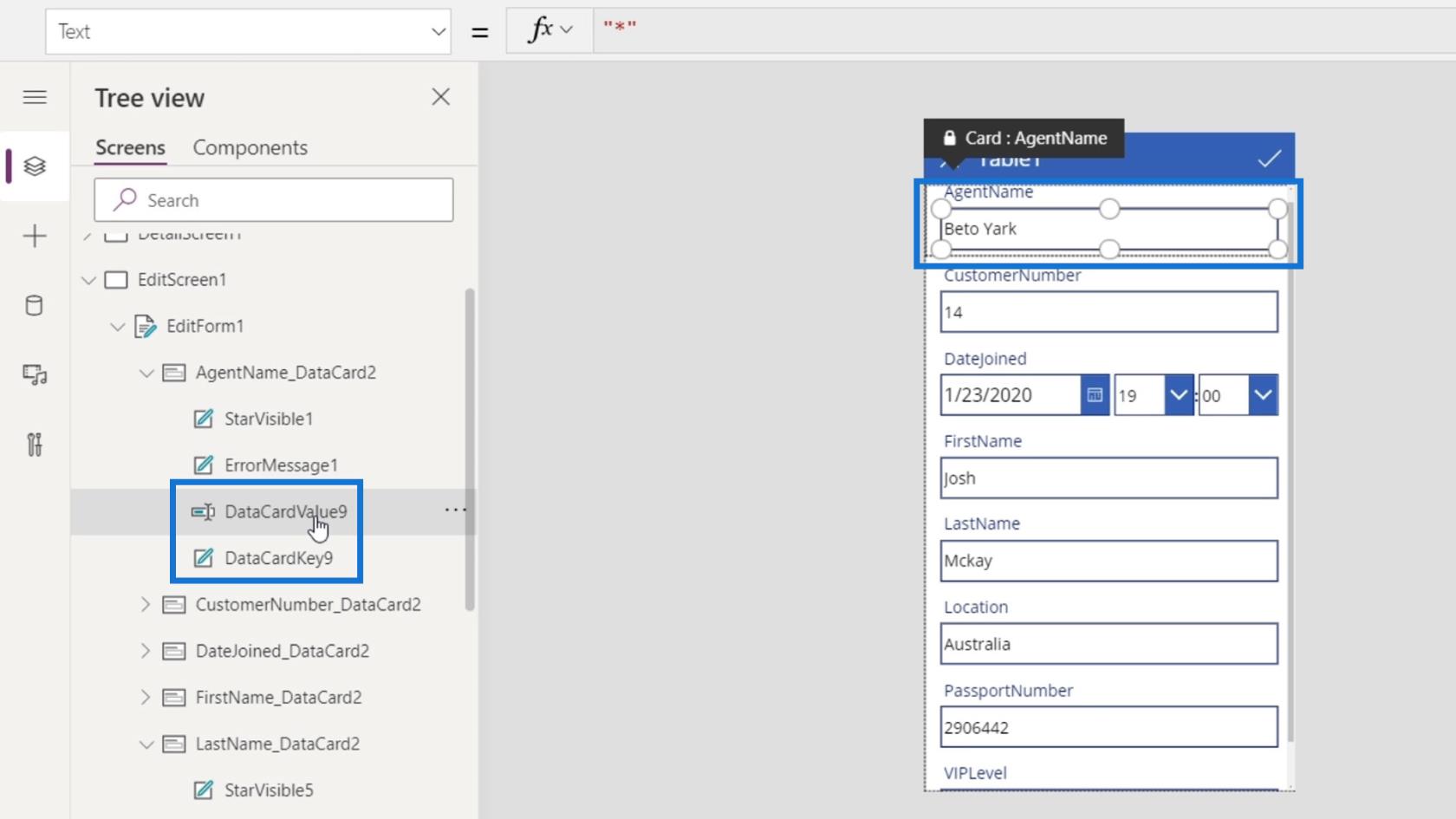
Task: Click the AgentName_DataCard2 card icon
Action: pyautogui.click(x=173, y=373)
